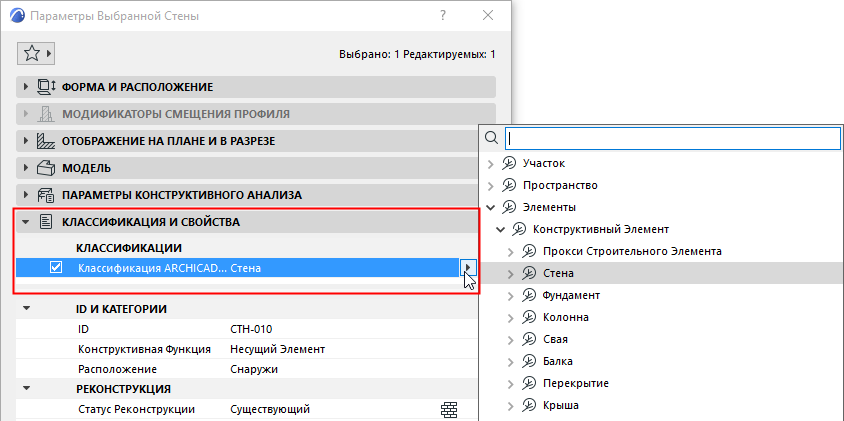Click the profile offset modifiers panel icon
The width and height of the screenshot is (844, 421).
click(46, 114)
